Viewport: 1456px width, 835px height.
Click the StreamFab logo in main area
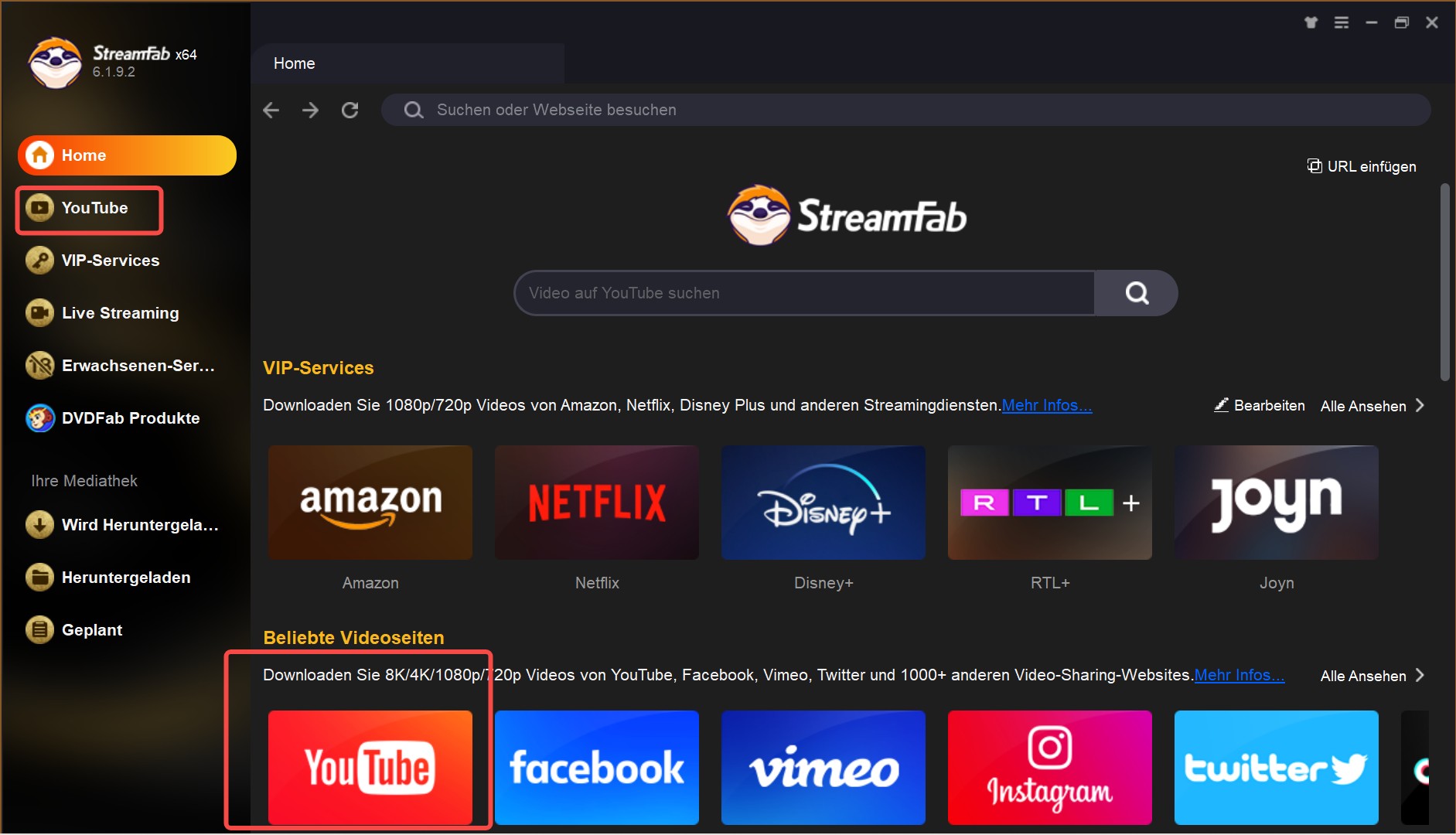pyautogui.click(x=847, y=216)
